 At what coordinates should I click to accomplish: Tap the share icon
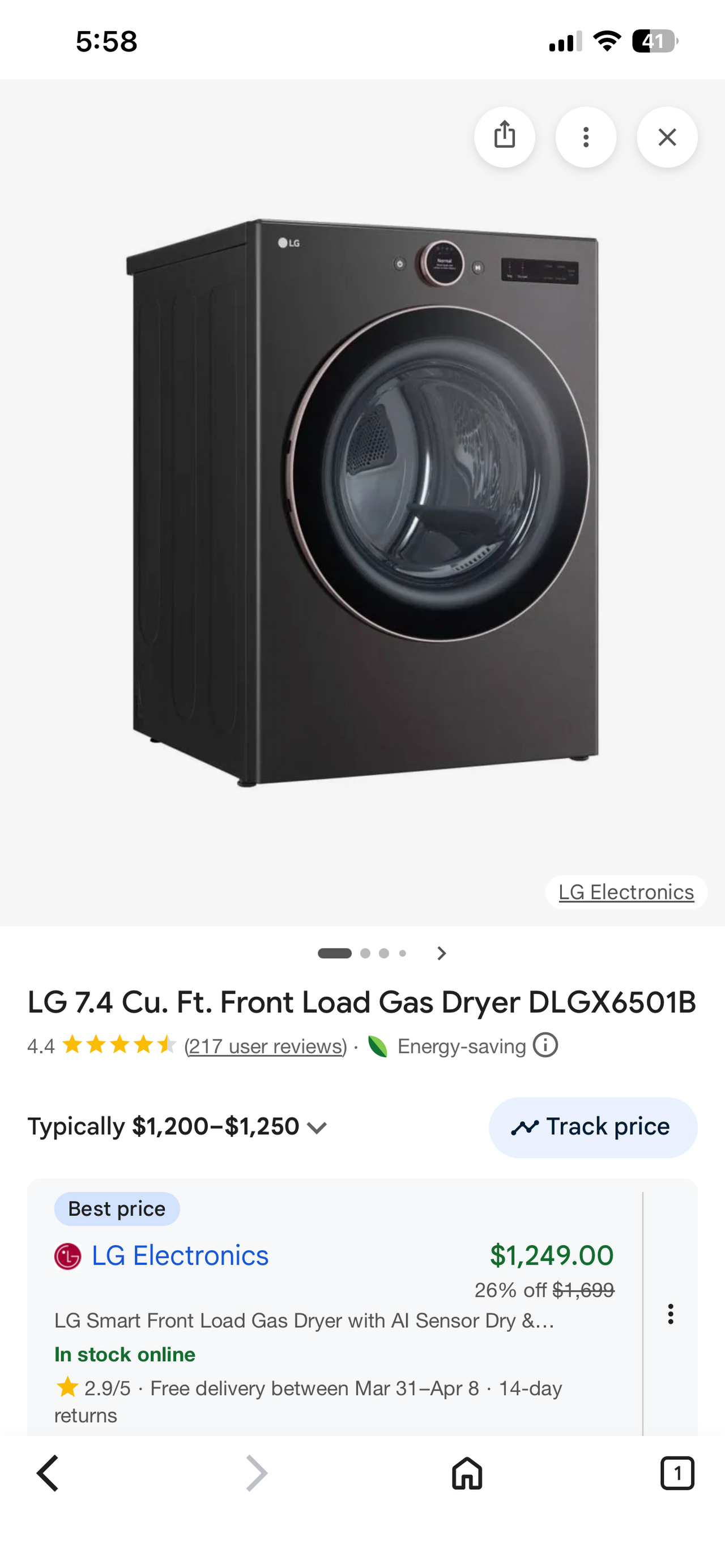click(x=504, y=137)
